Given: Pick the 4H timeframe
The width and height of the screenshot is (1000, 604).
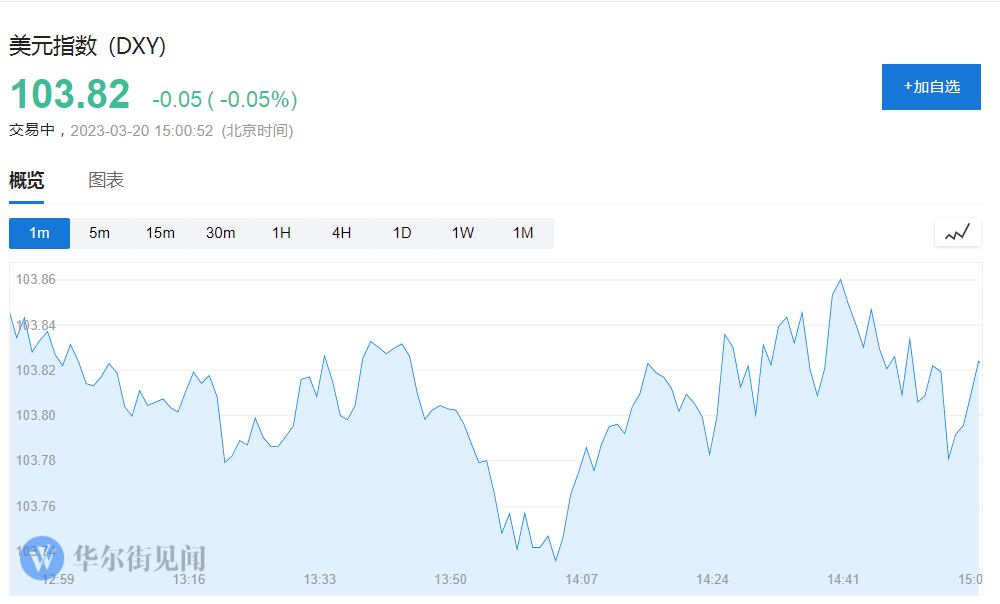Looking at the screenshot, I should coord(341,233).
